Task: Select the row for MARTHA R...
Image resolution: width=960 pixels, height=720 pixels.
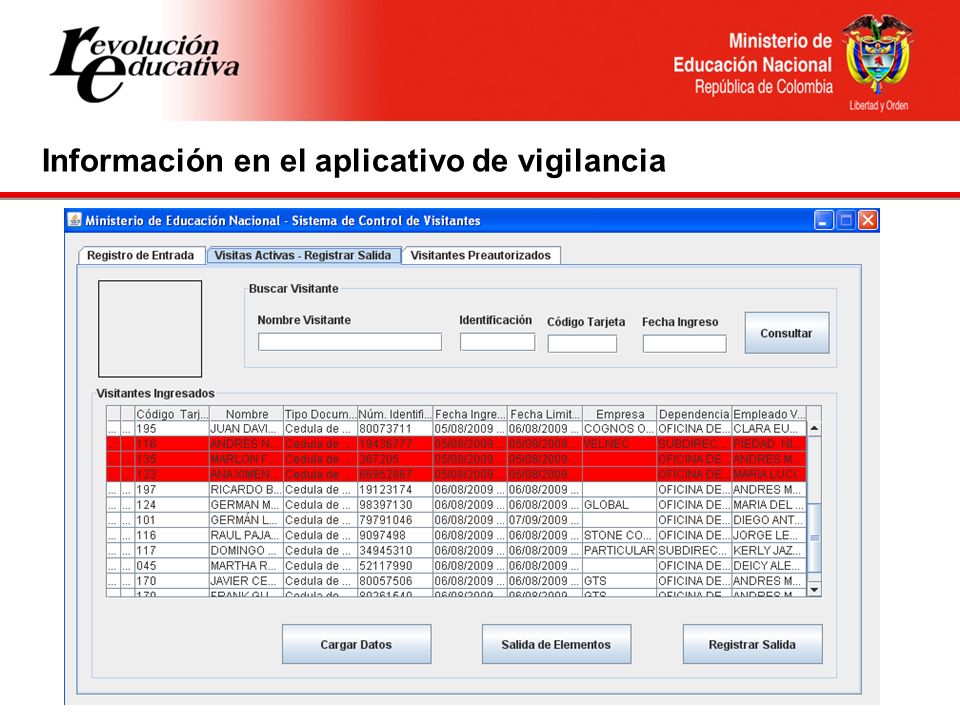Action: [456, 566]
